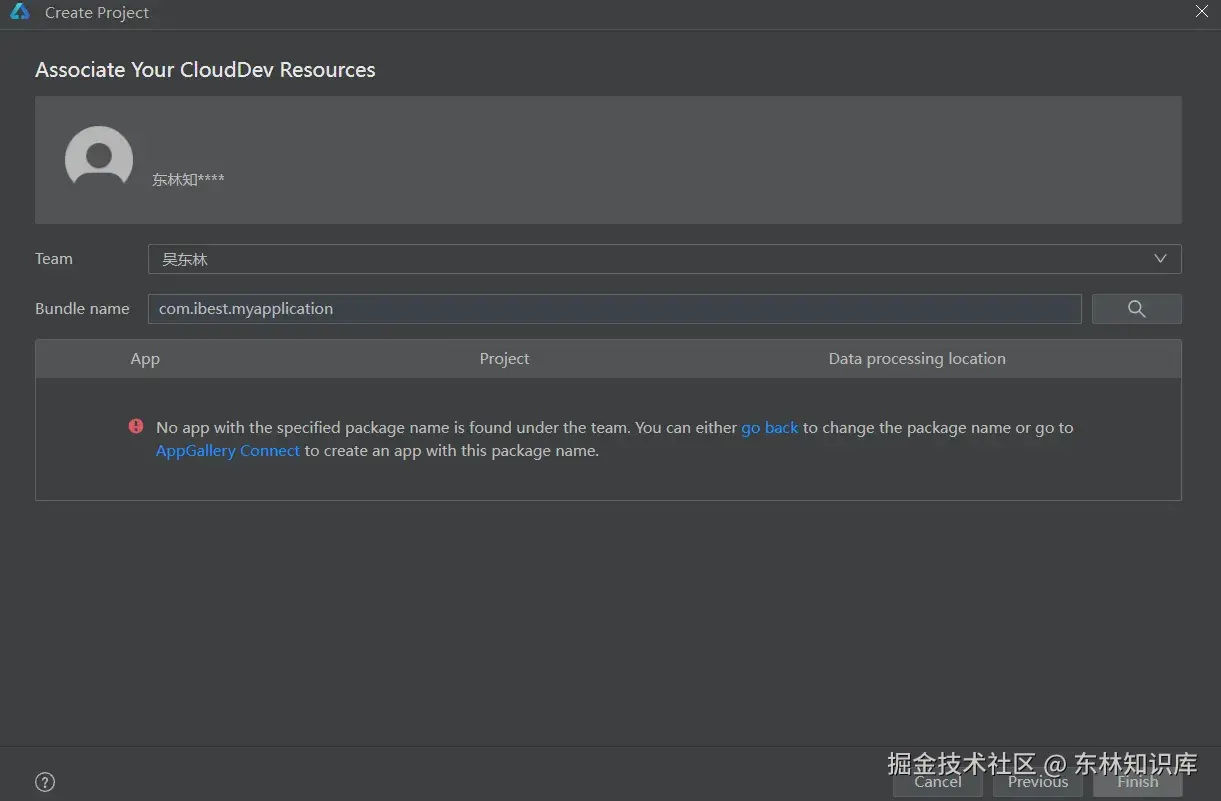Viewport: 1221px width, 801px height.
Task: Go to the Previous step
Action: pos(1038,782)
